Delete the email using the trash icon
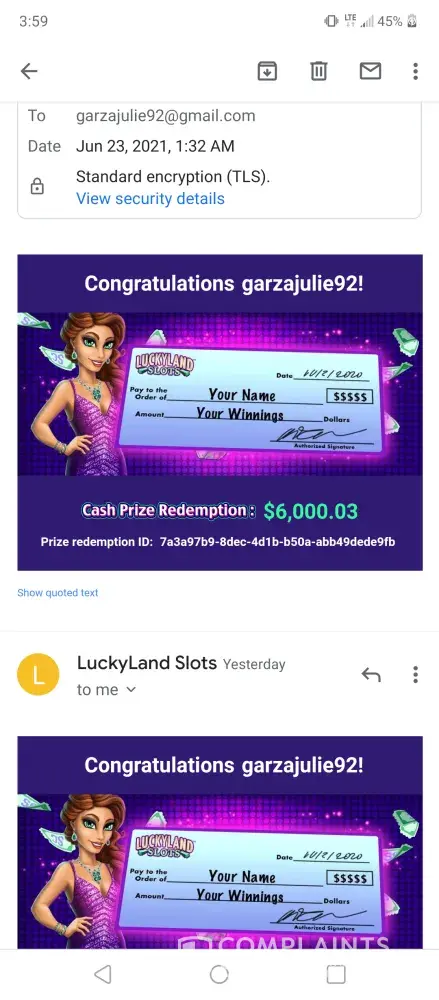This screenshot has height=1000, width=439. [318, 71]
